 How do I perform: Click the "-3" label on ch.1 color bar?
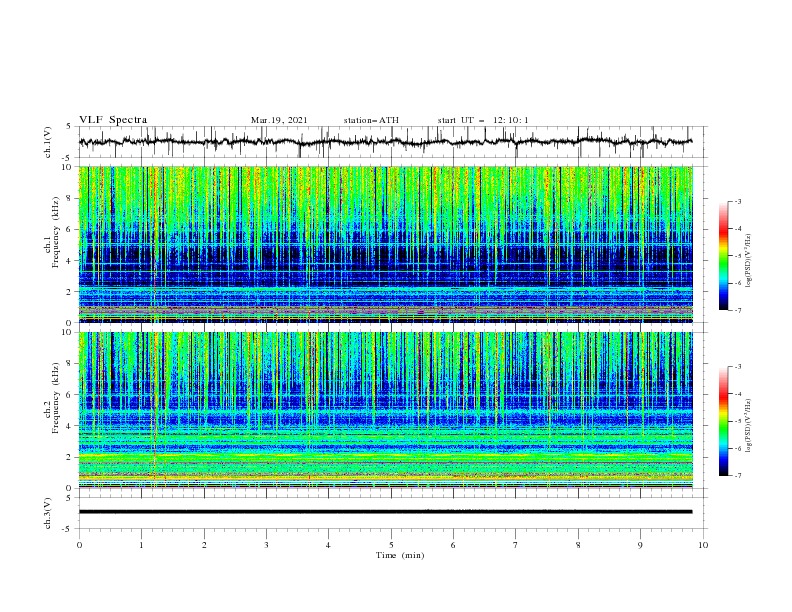tap(738, 201)
